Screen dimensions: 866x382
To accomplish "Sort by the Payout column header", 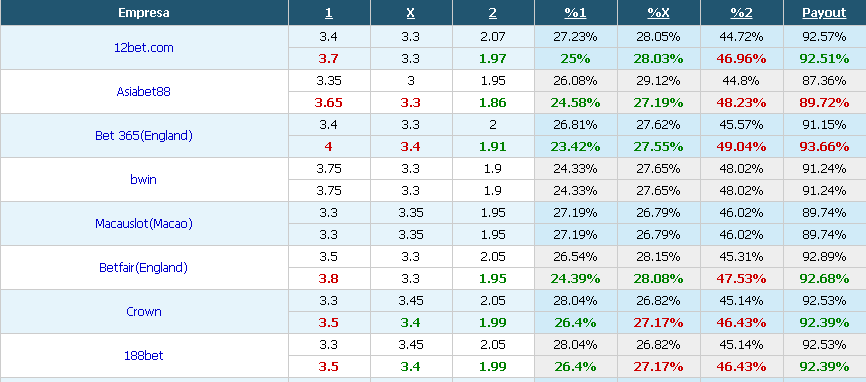I will click(x=824, y=13).
